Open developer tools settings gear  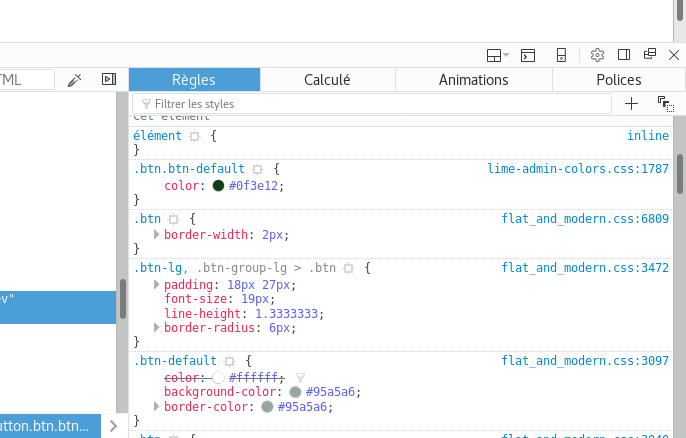point(597,55)
